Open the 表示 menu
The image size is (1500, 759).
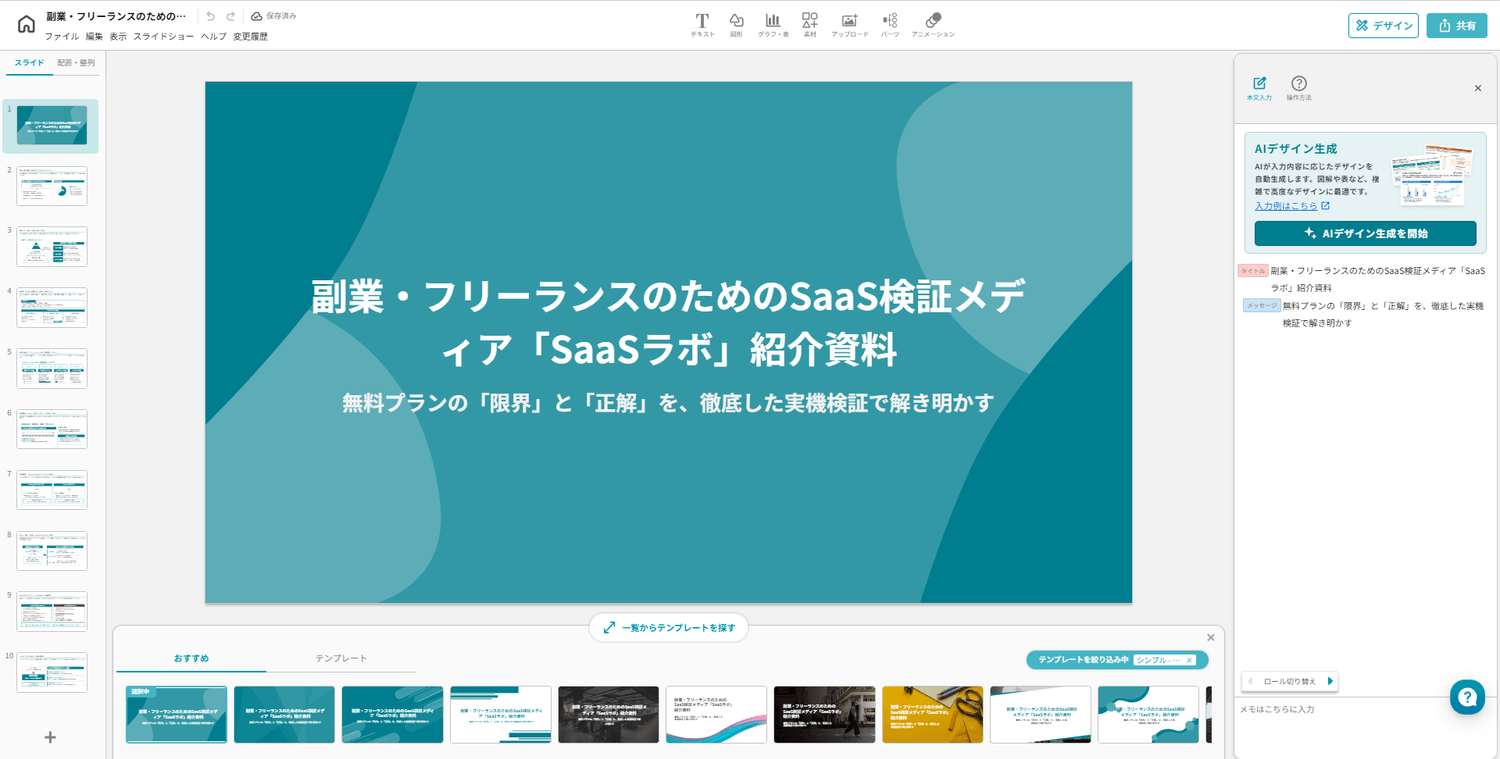(118, 36)
